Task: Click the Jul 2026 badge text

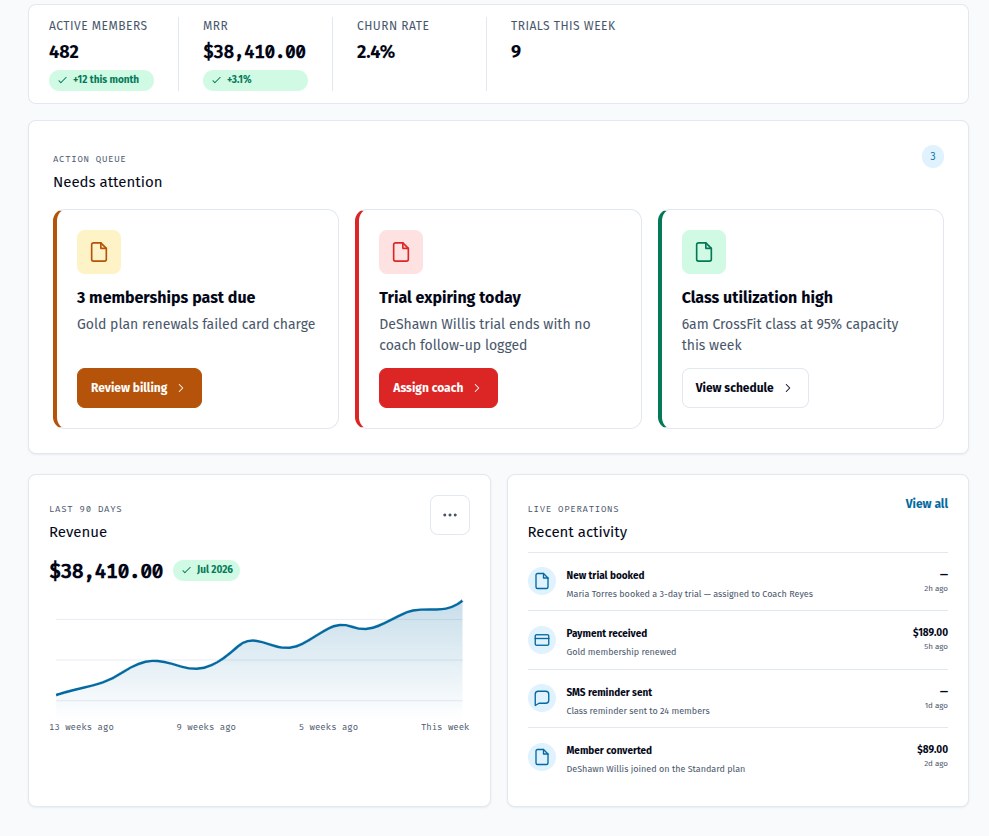Action: click(214, 569)
